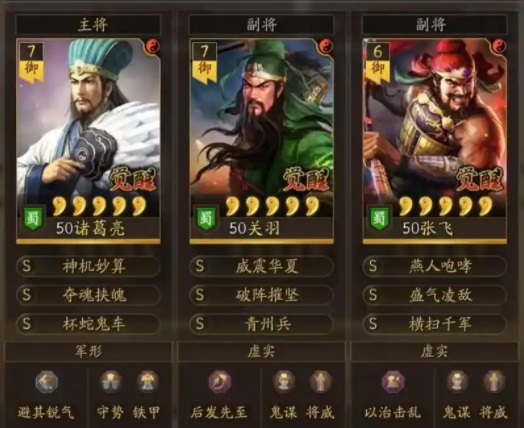The height and width of the screenshot is (428, 524).
Task: Select the 铁甲 armor icon
Action: click(x=148, y=382)
